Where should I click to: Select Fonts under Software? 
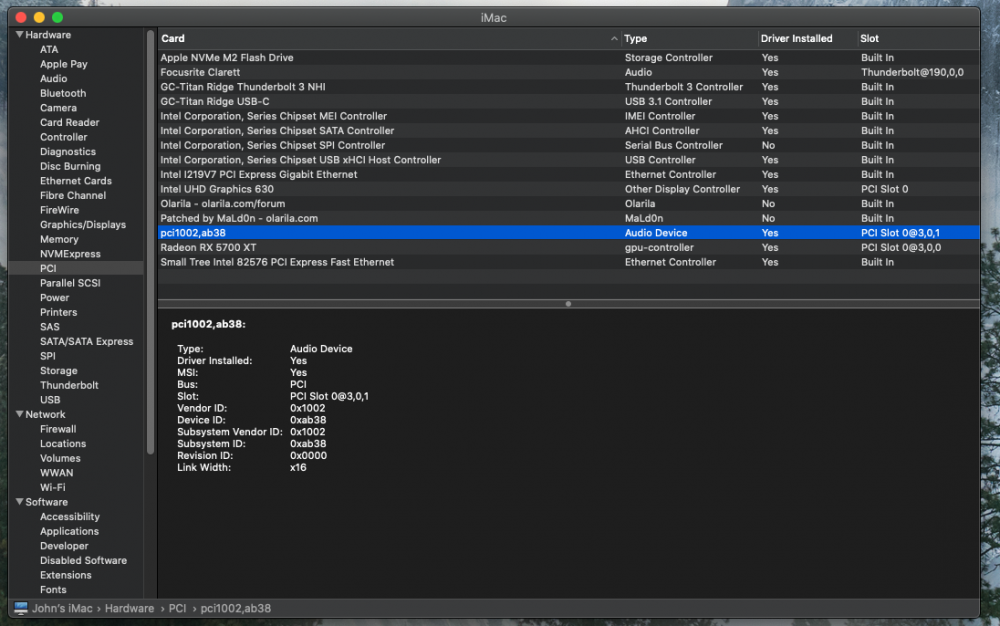click(x=53, y=590)
